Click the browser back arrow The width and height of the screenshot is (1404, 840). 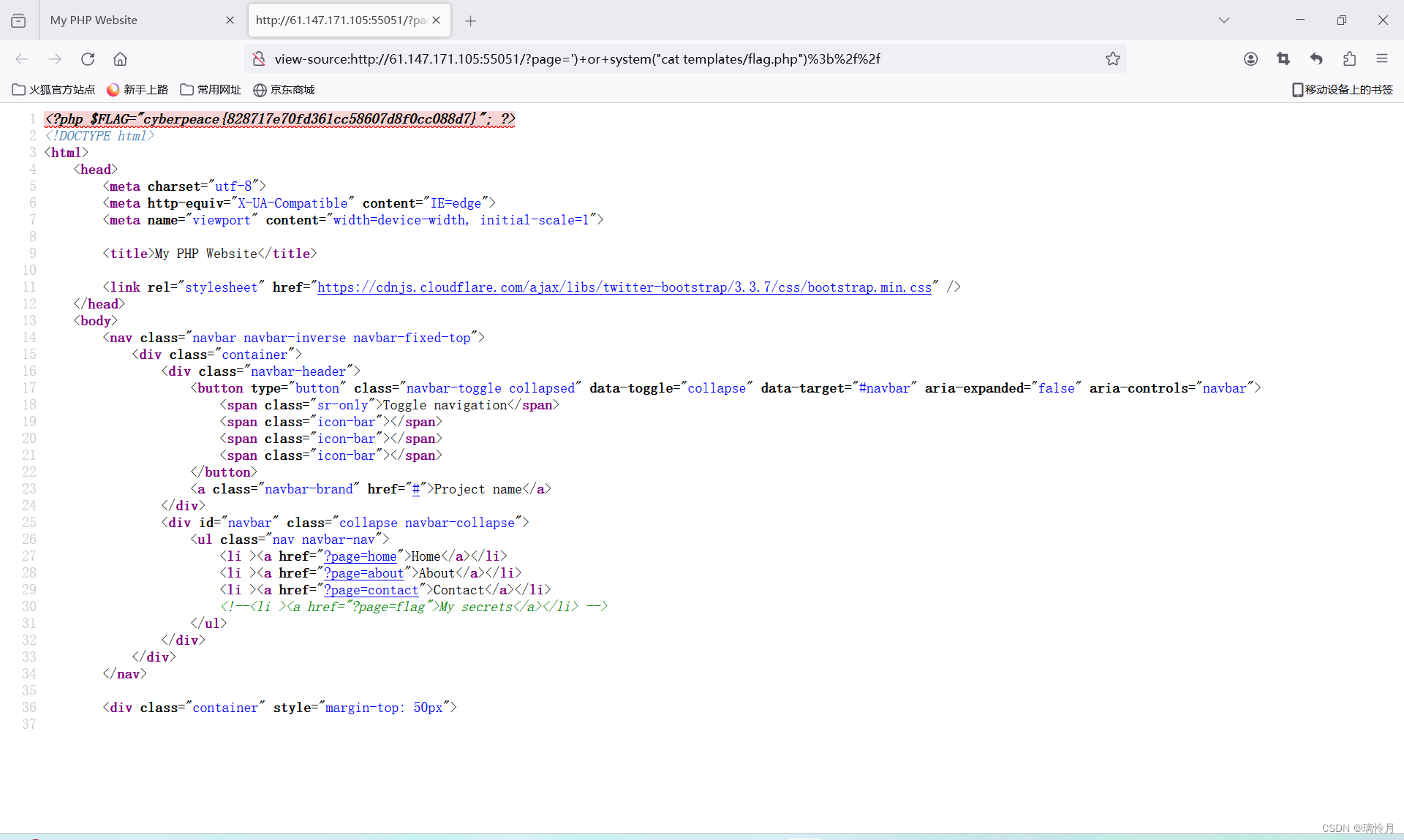(x=22, y=59)
